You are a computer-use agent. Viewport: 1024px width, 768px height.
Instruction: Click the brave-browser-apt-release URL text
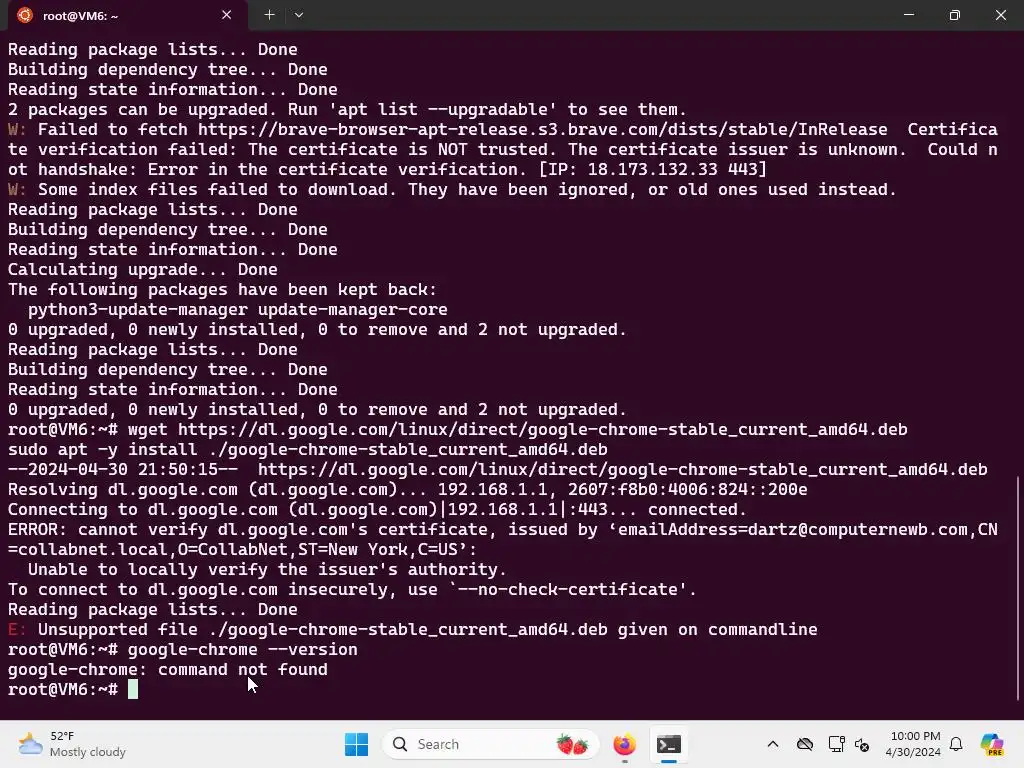(x=543, y=129)
